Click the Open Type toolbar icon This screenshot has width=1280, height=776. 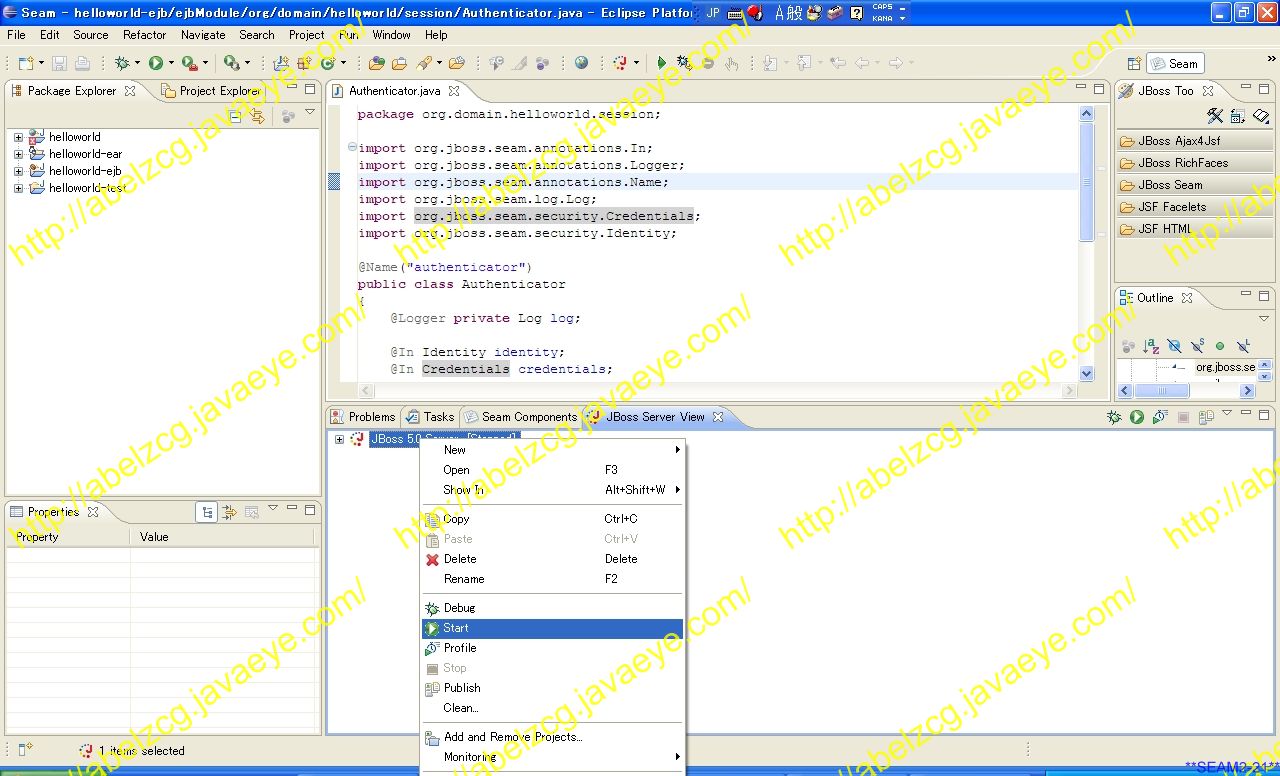pyautogui.click(x=376, y=63)
